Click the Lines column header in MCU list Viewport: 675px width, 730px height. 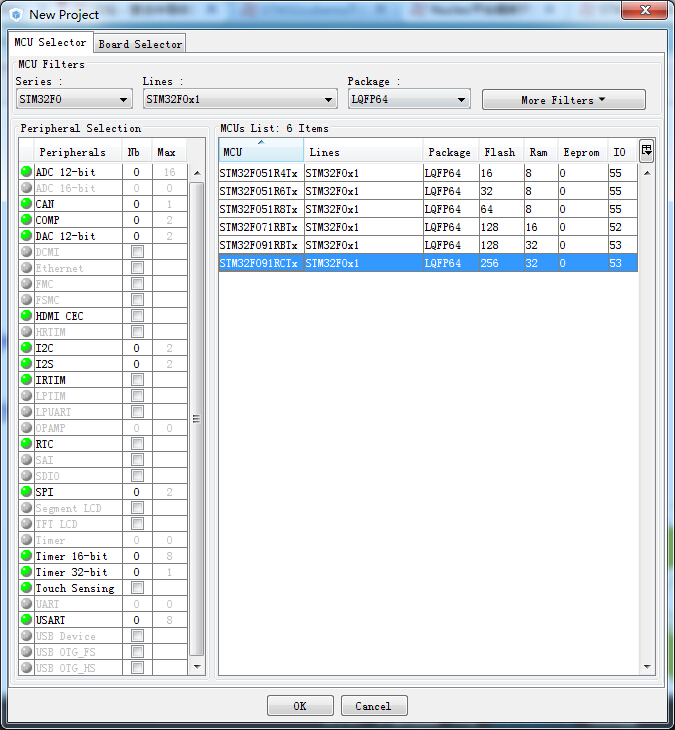pos(363,152)
